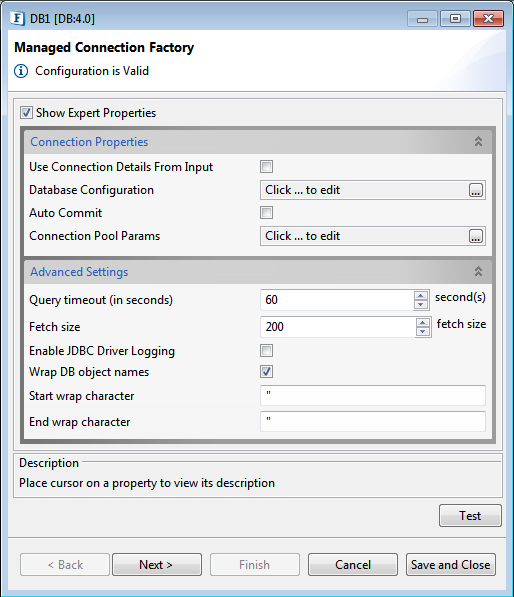This screenshot has height=597, width=514.
Task: Open Connection Pool Params ellipsis button
Action: pos(476,236)
